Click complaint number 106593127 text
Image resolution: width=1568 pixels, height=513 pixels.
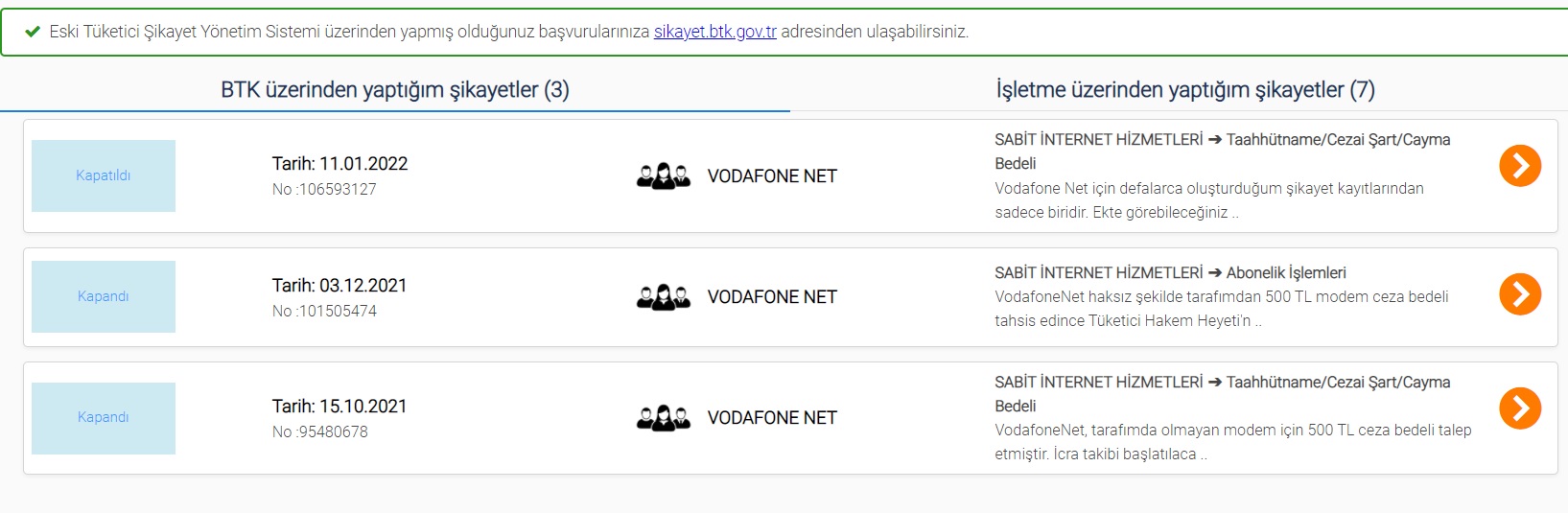[x=324, y=190]
